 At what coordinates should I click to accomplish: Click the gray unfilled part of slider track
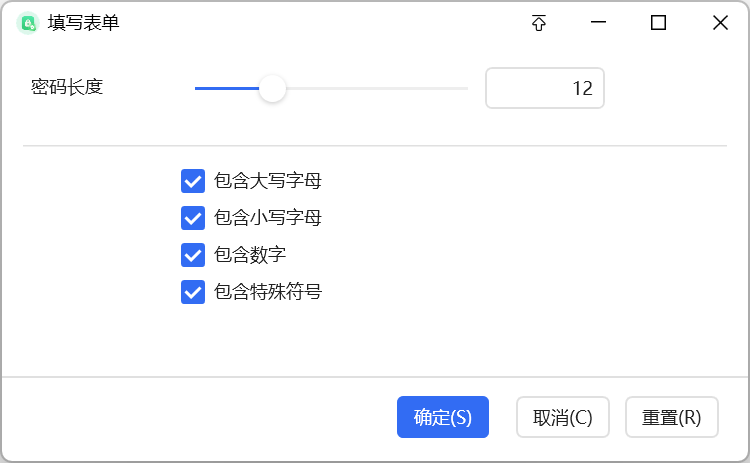(377, 88)
